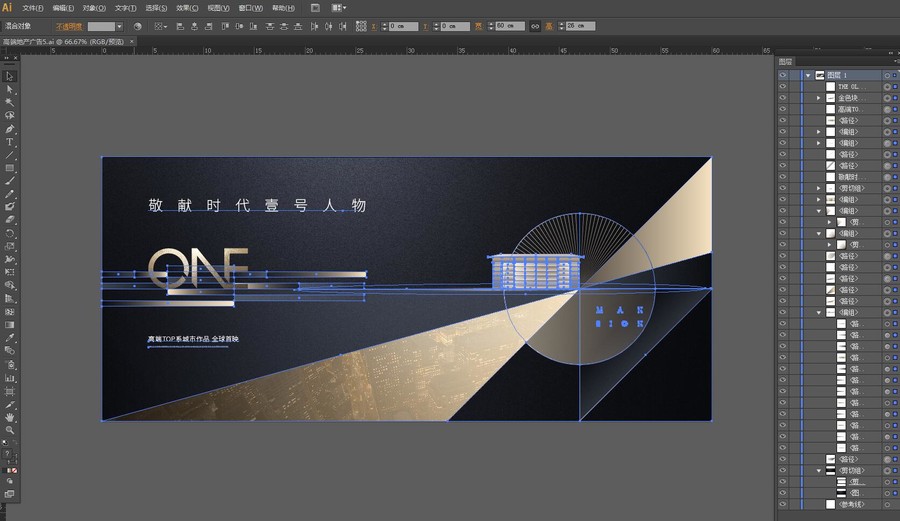The height and width of the screenshot is (521, 900).
Task: Activate the Type tool
Action: (x=10, y=142)
